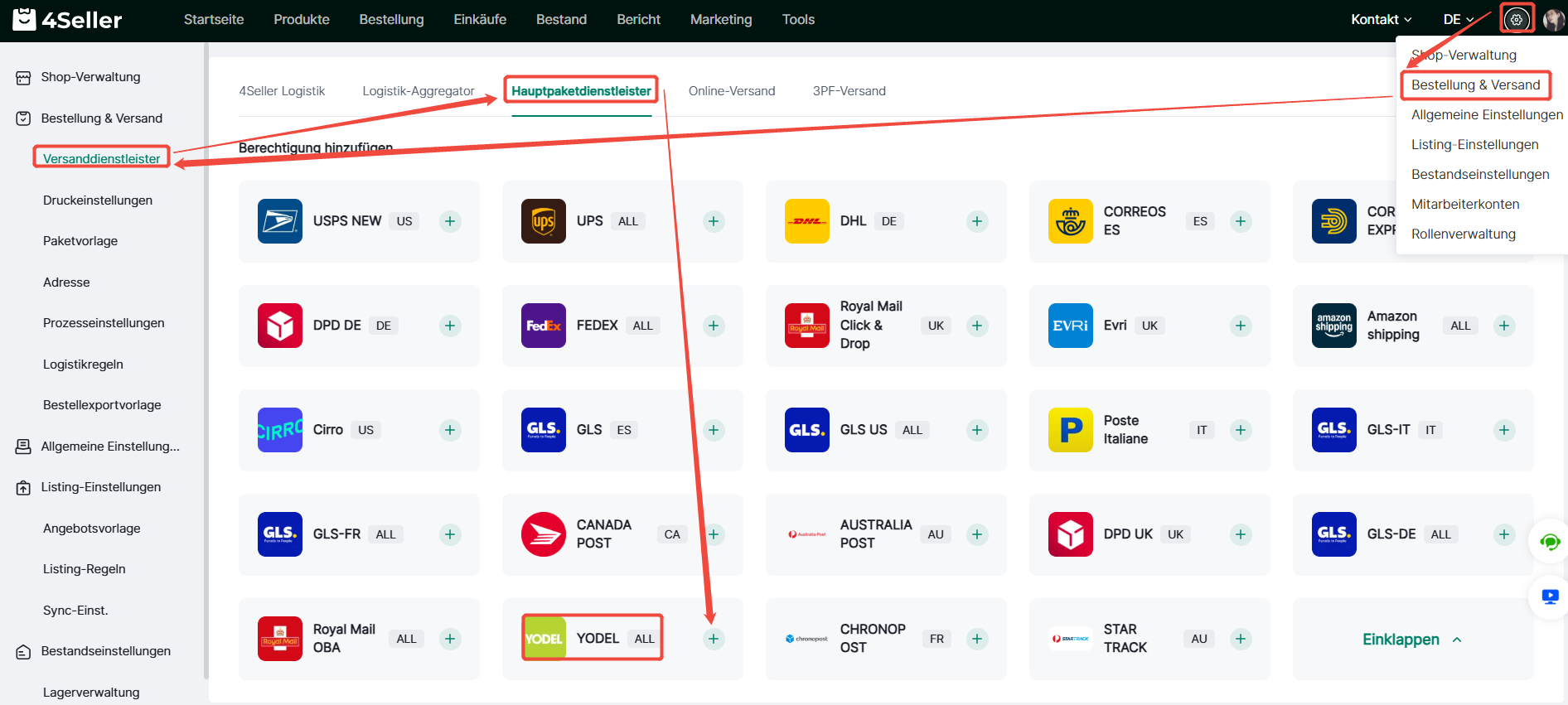
Task: Click plus icon for GLS US
Action: click(x=977, y=430)
